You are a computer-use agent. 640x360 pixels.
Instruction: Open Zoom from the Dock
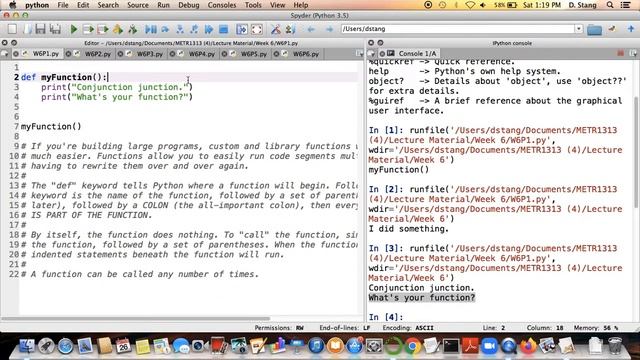click(489, 346)
